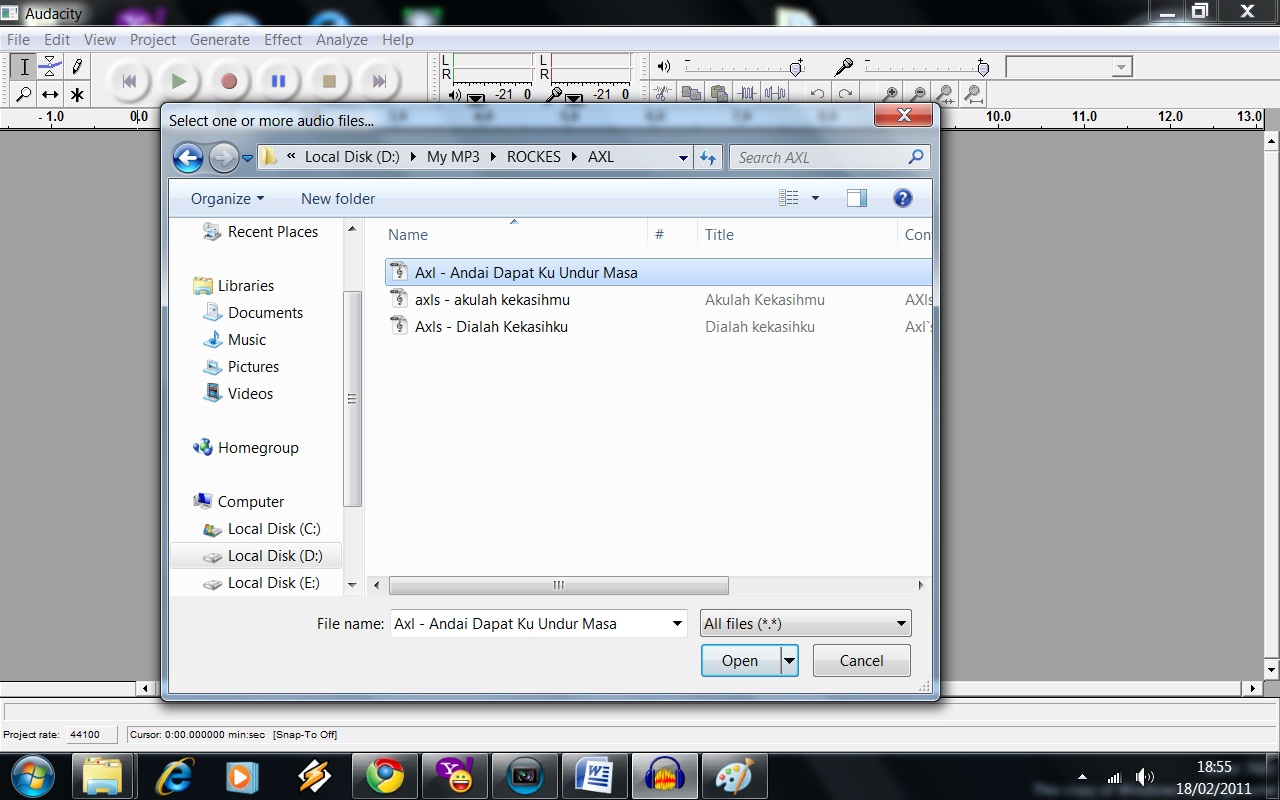This screenshot has height=800, width=1280.
Task: Click the Cancel button
Action: tap(861, 660)
